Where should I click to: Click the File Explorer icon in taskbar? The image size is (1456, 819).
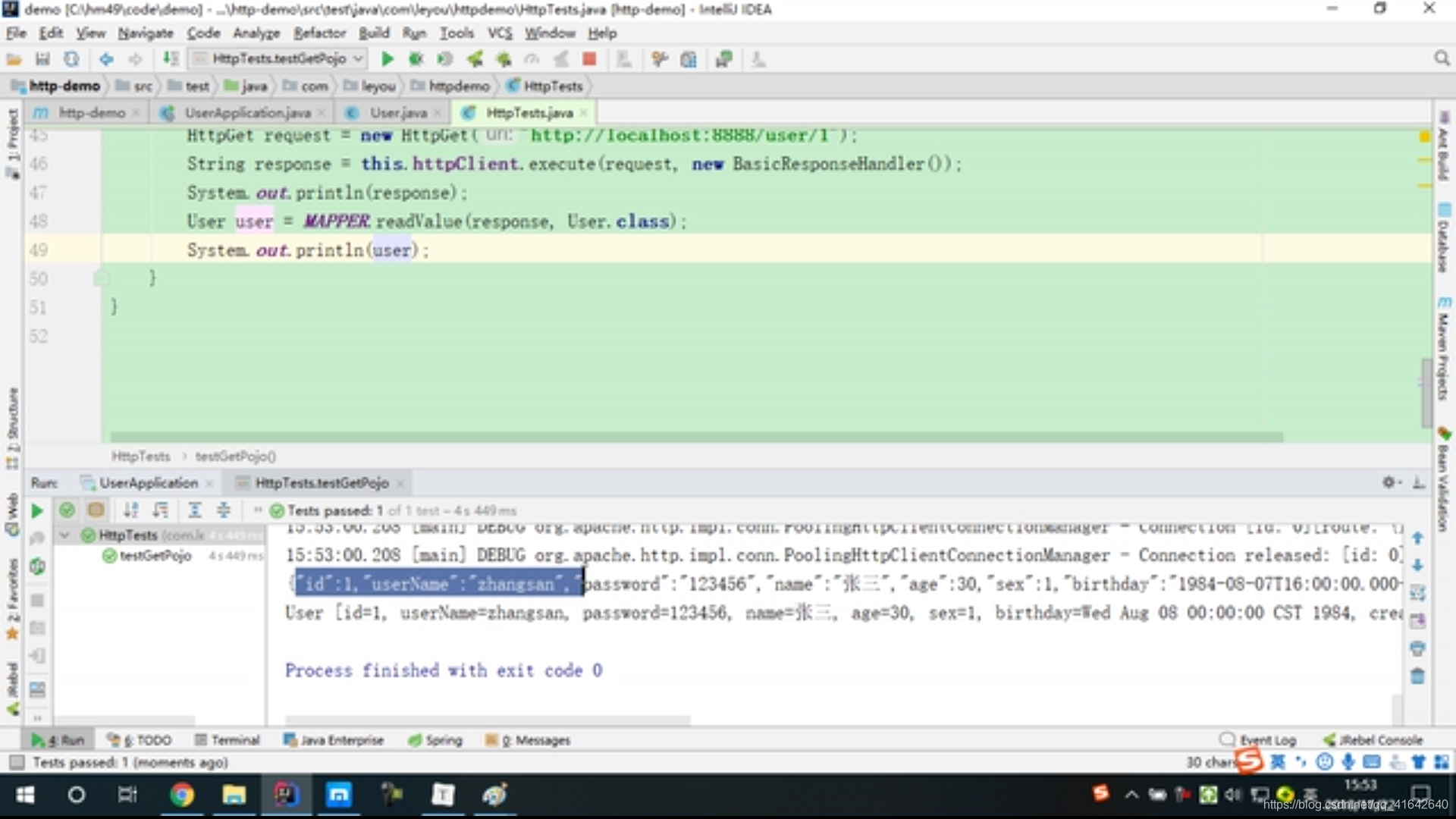(x=234, y=795)
